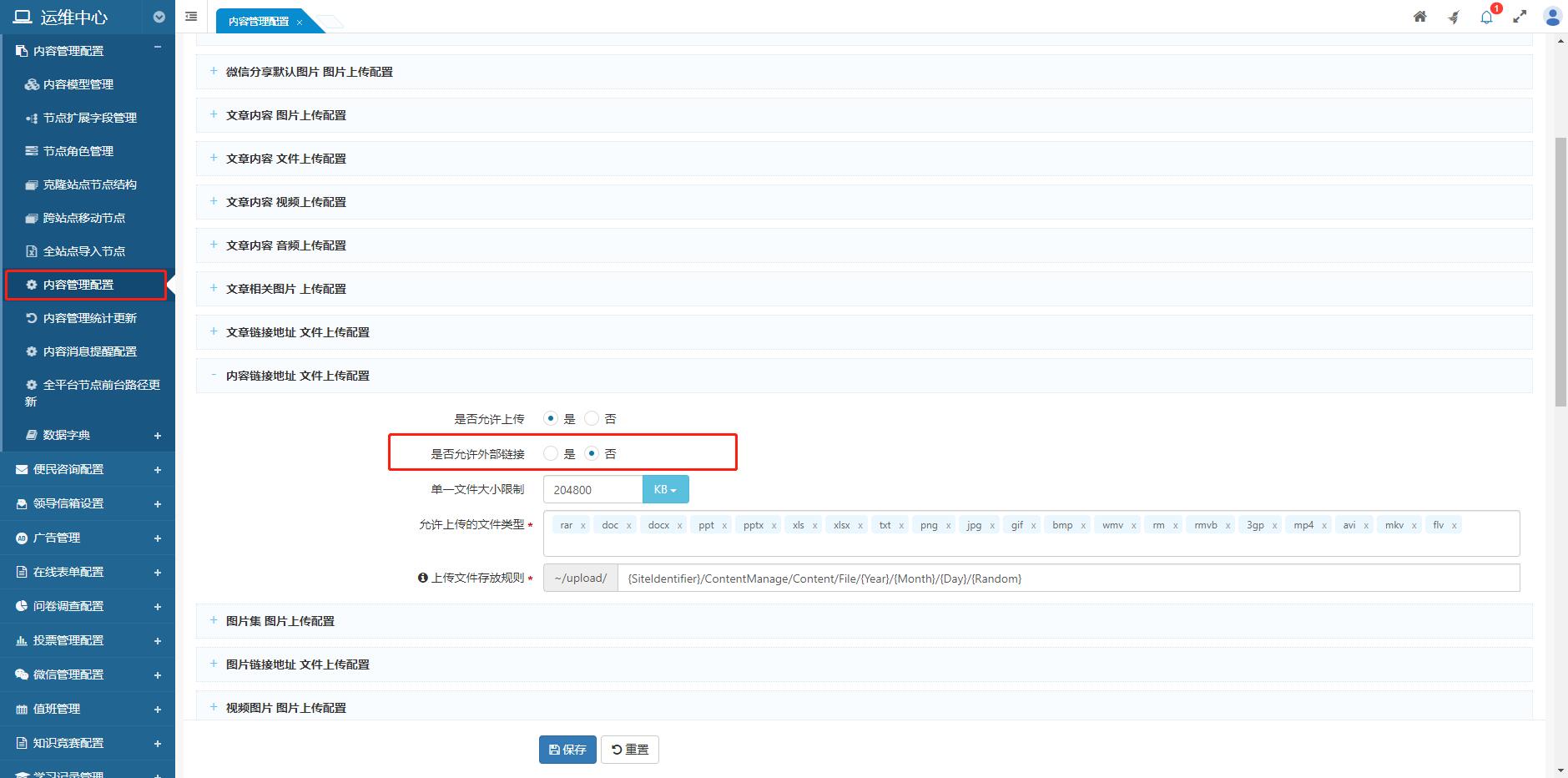This screenshot has height=778, width=1568.
Task: Select 是 for 是否允许外部链接
Action: [551, 453]
